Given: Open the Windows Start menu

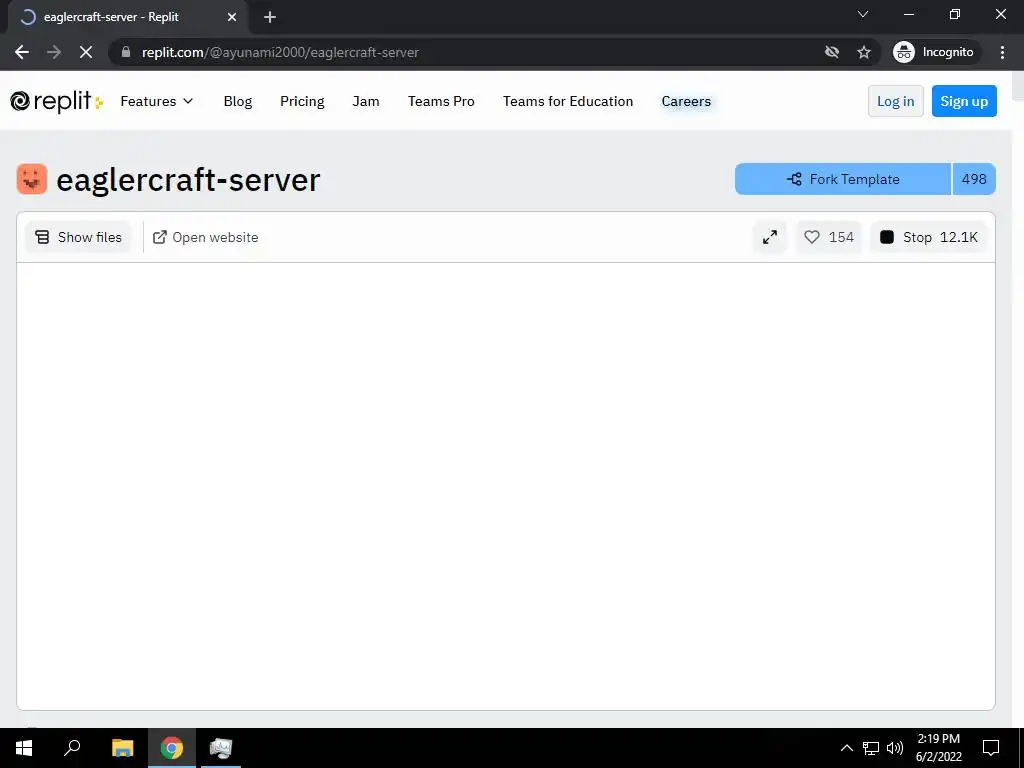Looking at the screenshot, I should (x=24, y=748).
